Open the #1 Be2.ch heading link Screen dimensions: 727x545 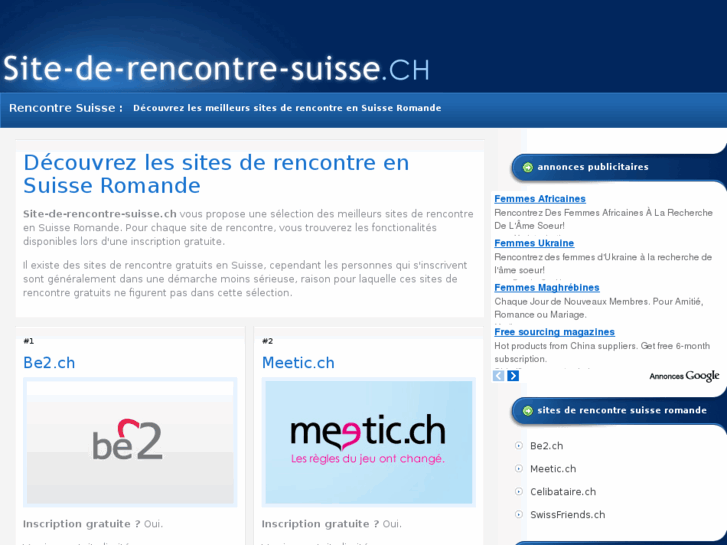pyautogui.click(x=49, y=363)
